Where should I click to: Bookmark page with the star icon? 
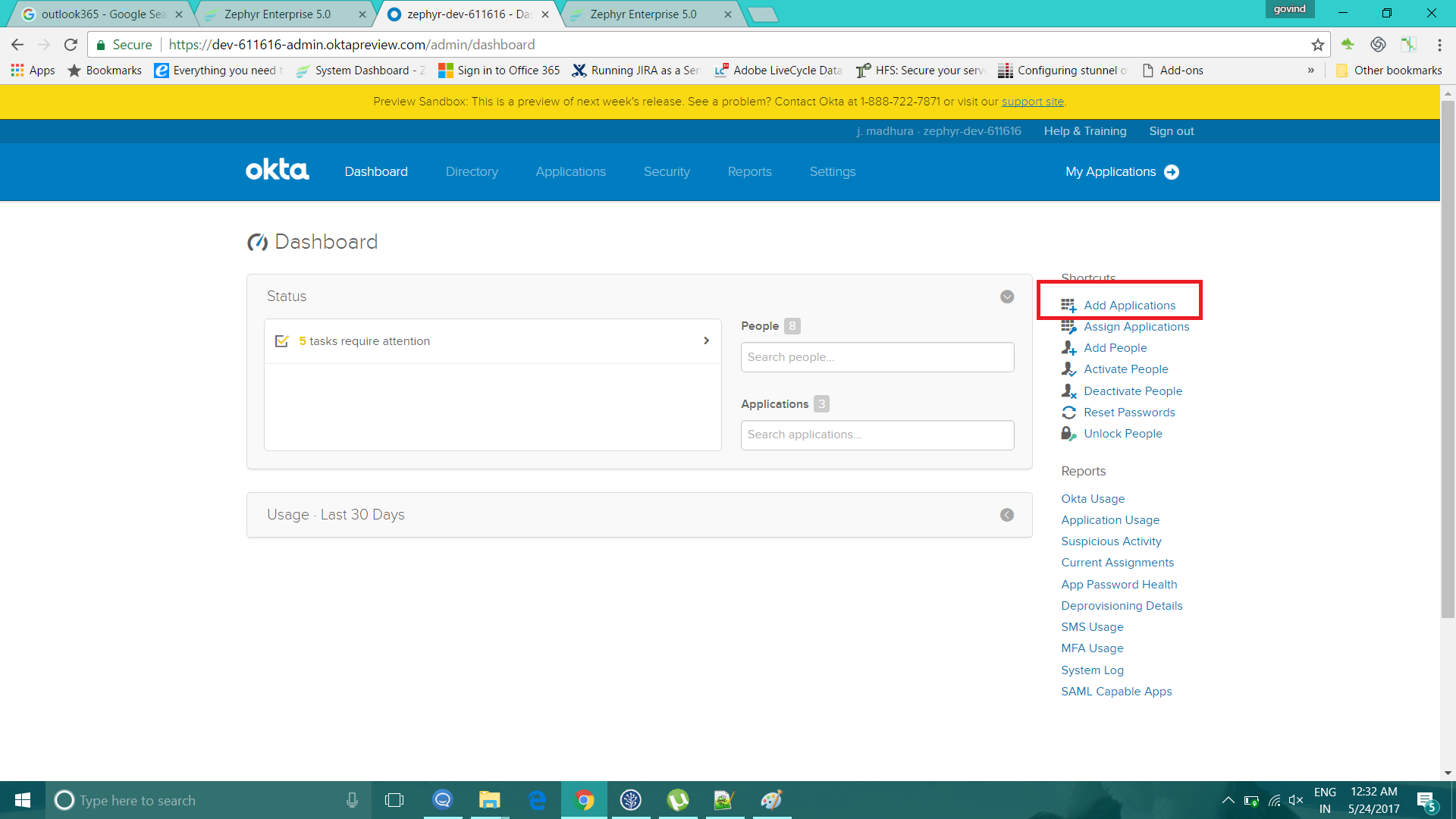pyautogui.click(x=1318, y=45)
